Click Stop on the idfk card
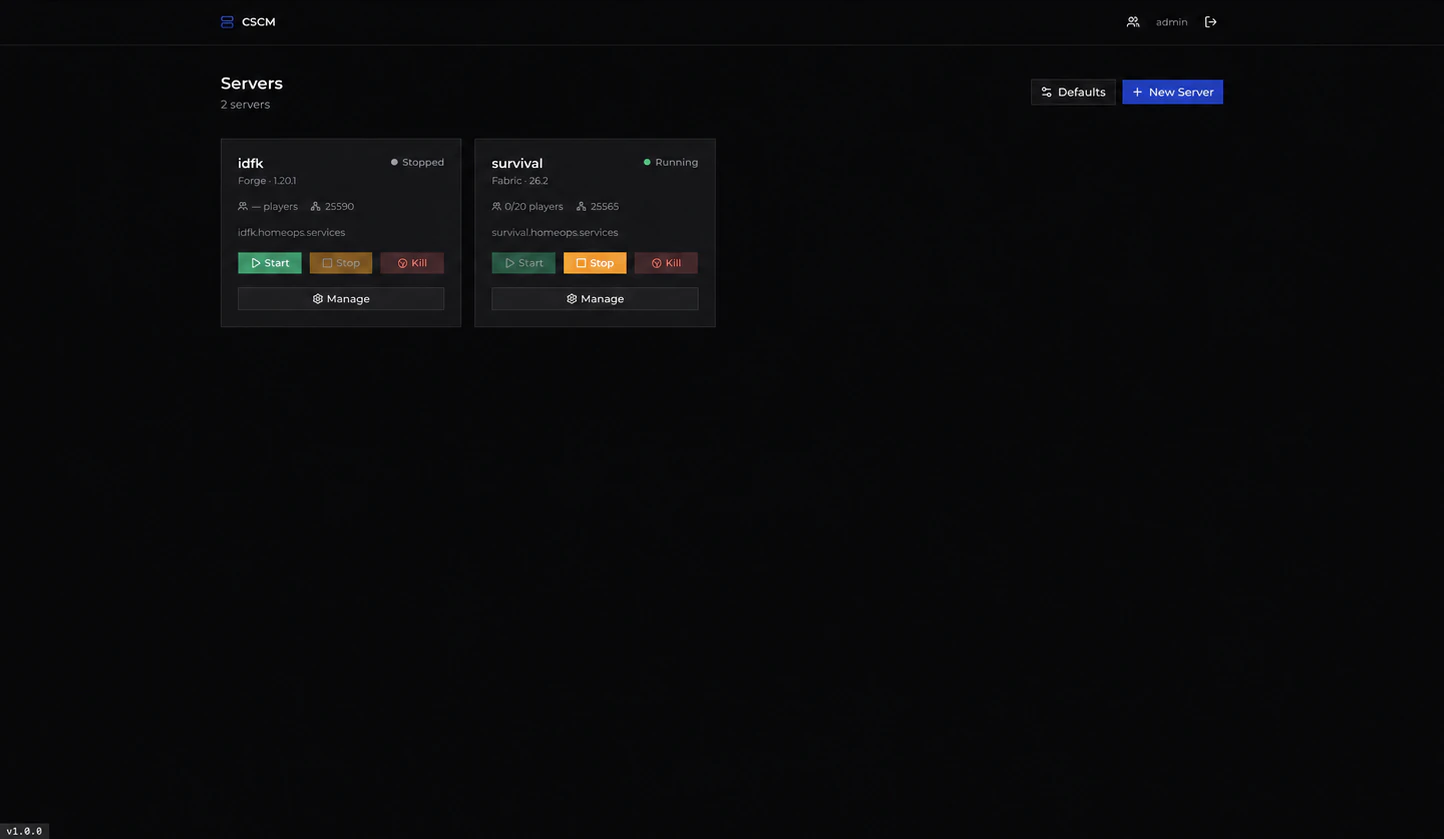1444x839 pixels. (341, 263)
